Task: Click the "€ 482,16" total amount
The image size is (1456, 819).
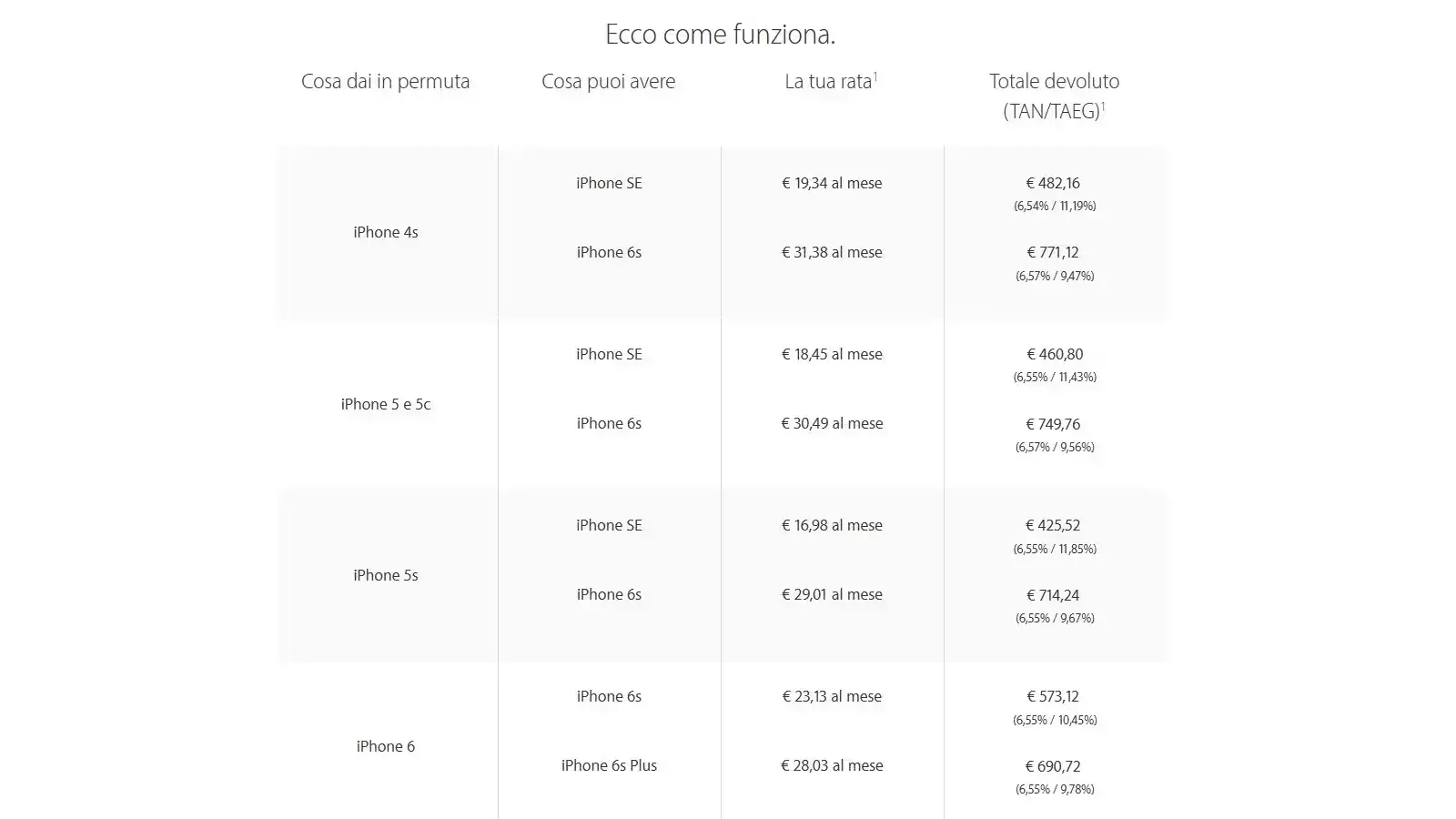Action: point(1054,183)
